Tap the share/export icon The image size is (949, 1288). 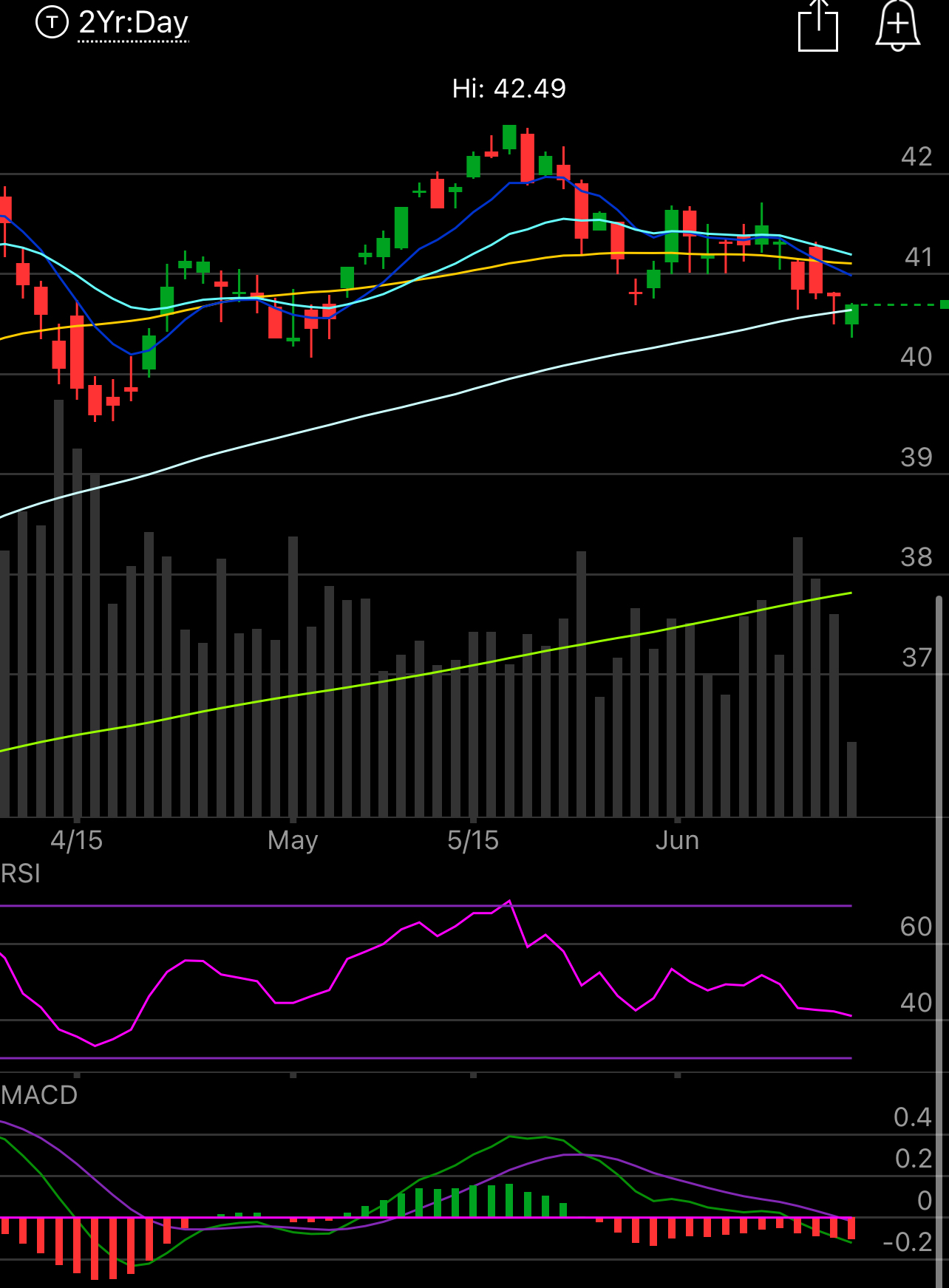point(818,25)
